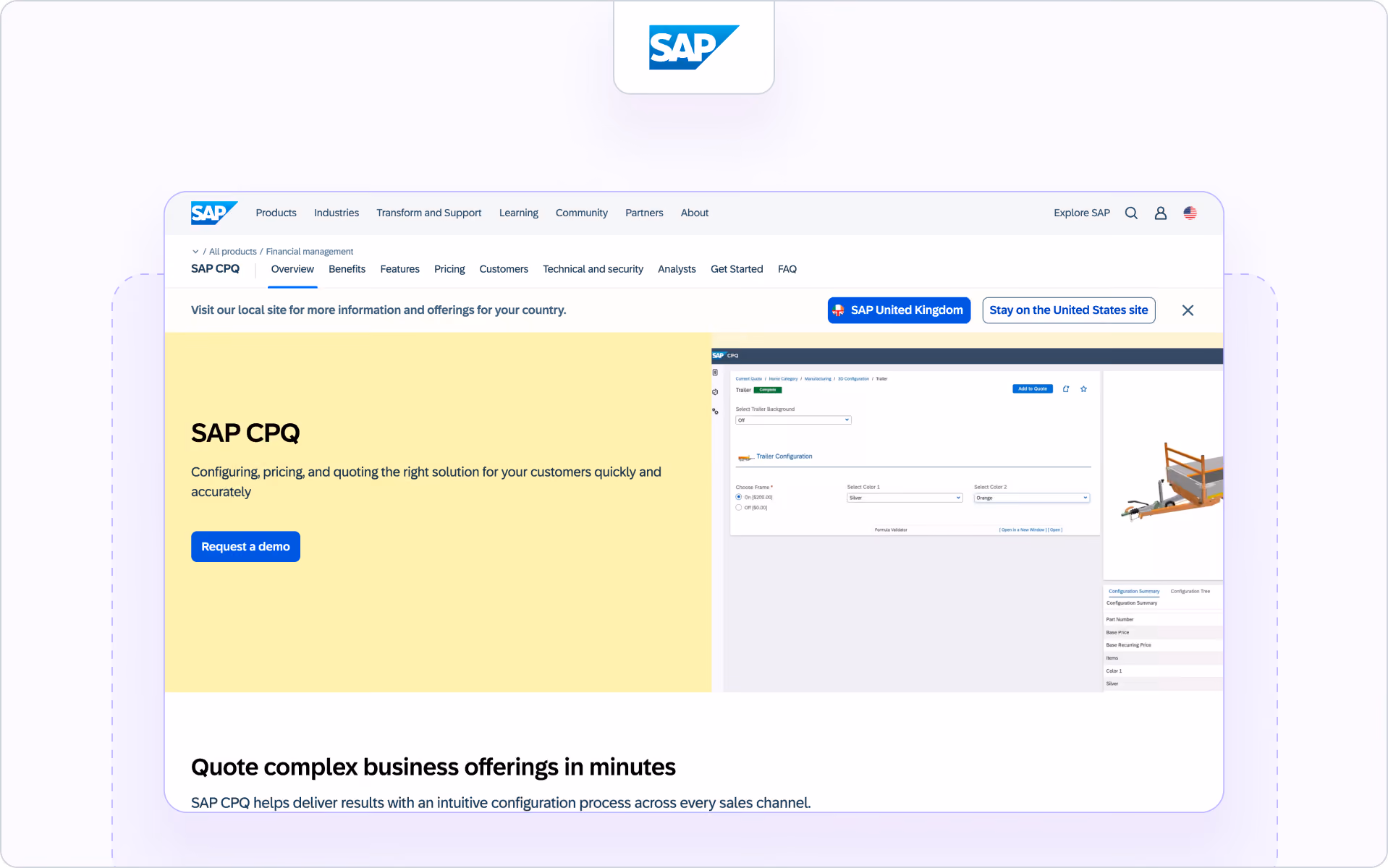
Task: Switch to the Technical and security tab
Action: [593, 269]
